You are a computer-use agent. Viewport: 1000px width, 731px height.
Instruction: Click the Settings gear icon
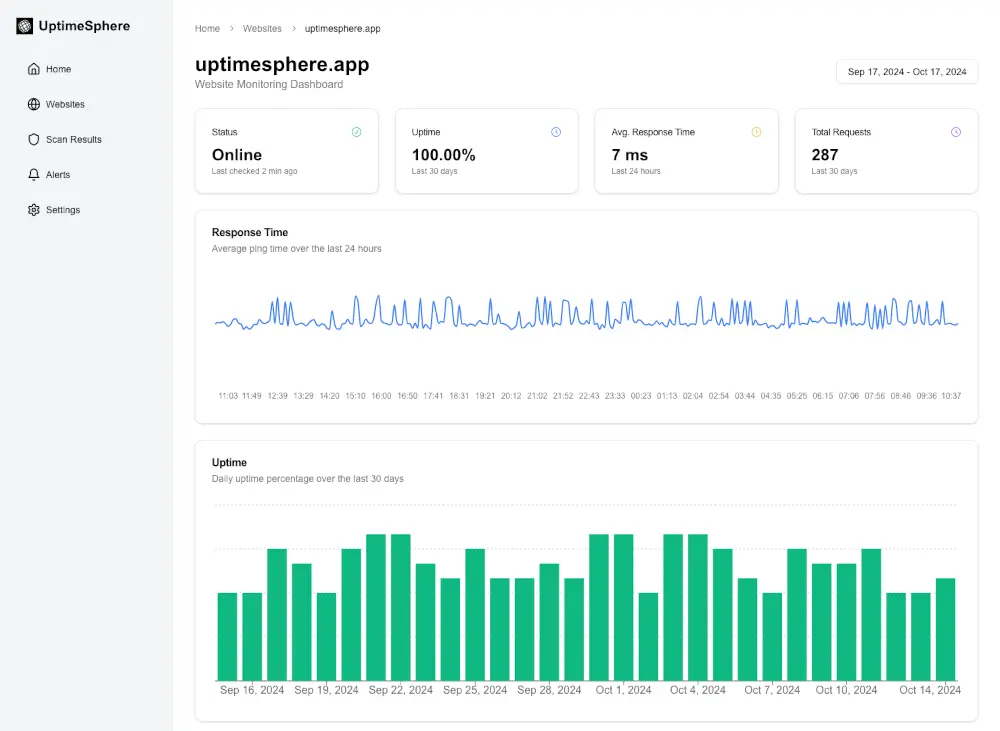34,210
